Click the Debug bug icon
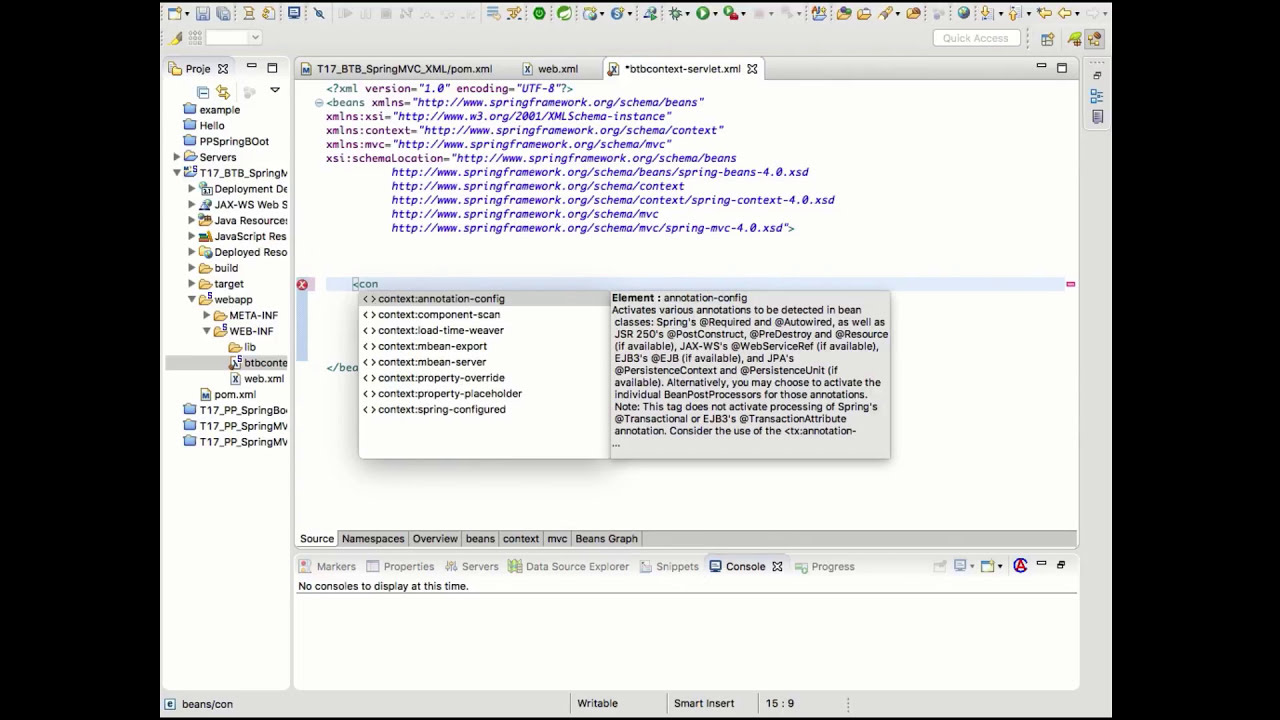The image size is (1280, 720). point(676,13)
